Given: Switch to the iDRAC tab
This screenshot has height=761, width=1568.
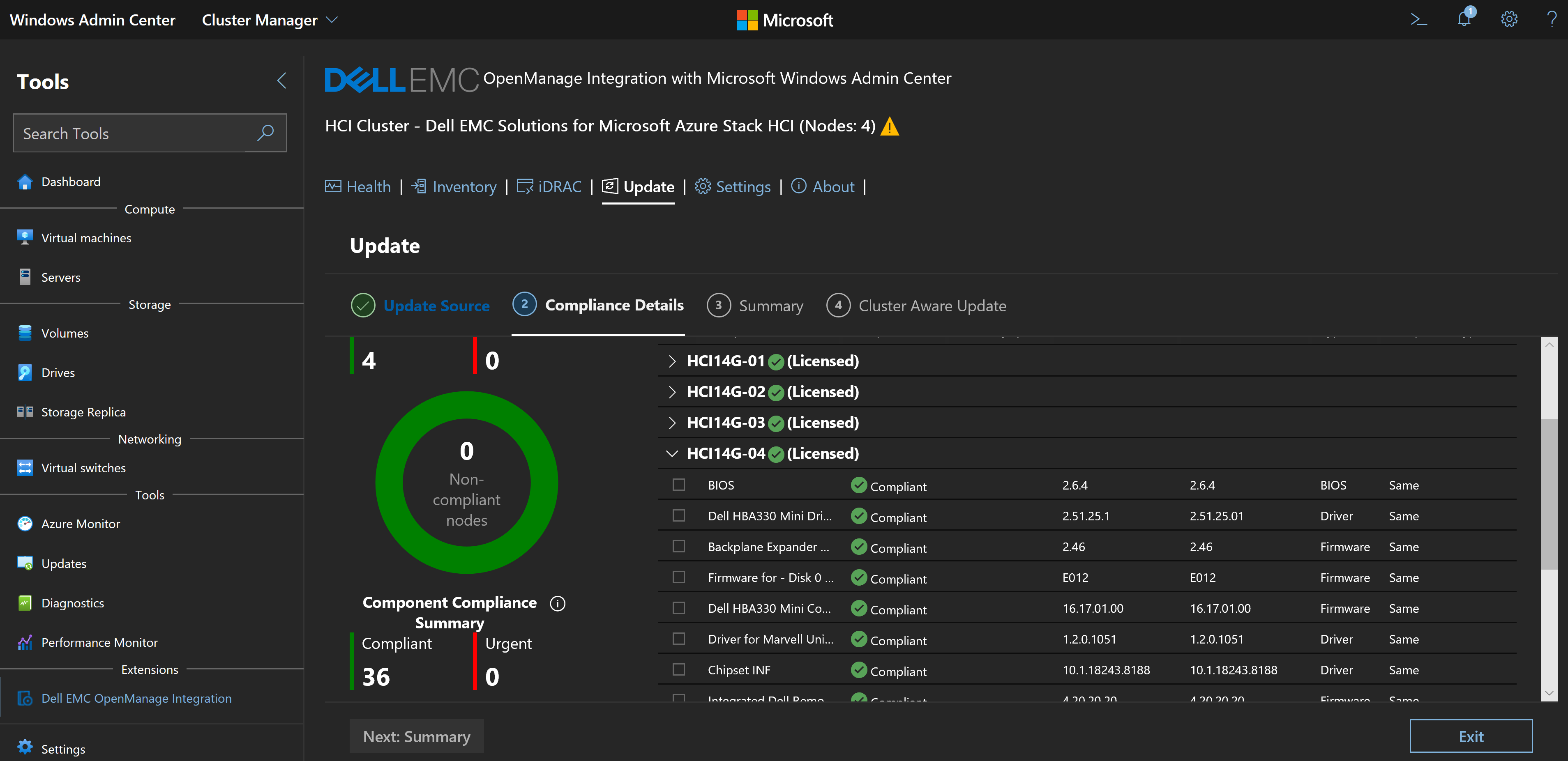Looking at the screenshot, I should point(549,187).
